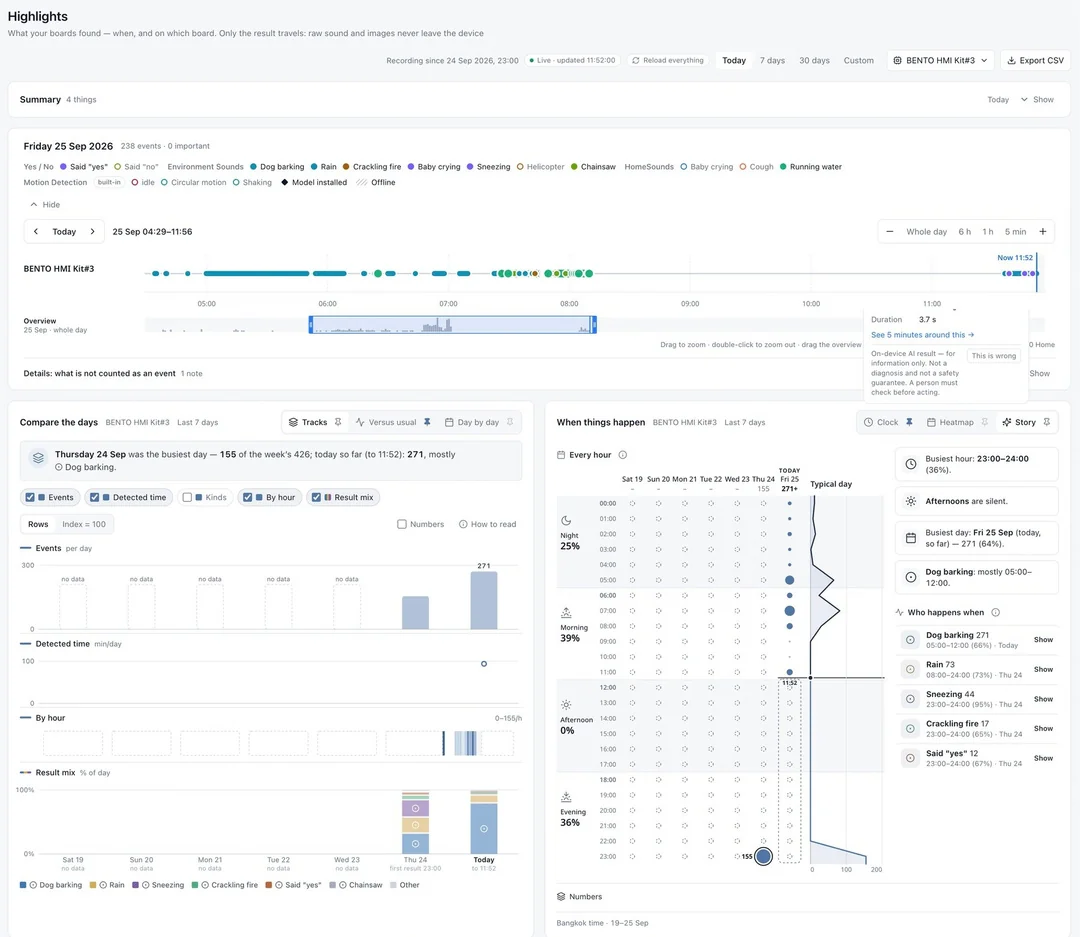The image size is (1080, 937).
Task: Go to the next day with right chevron
Action: (92, 231)
